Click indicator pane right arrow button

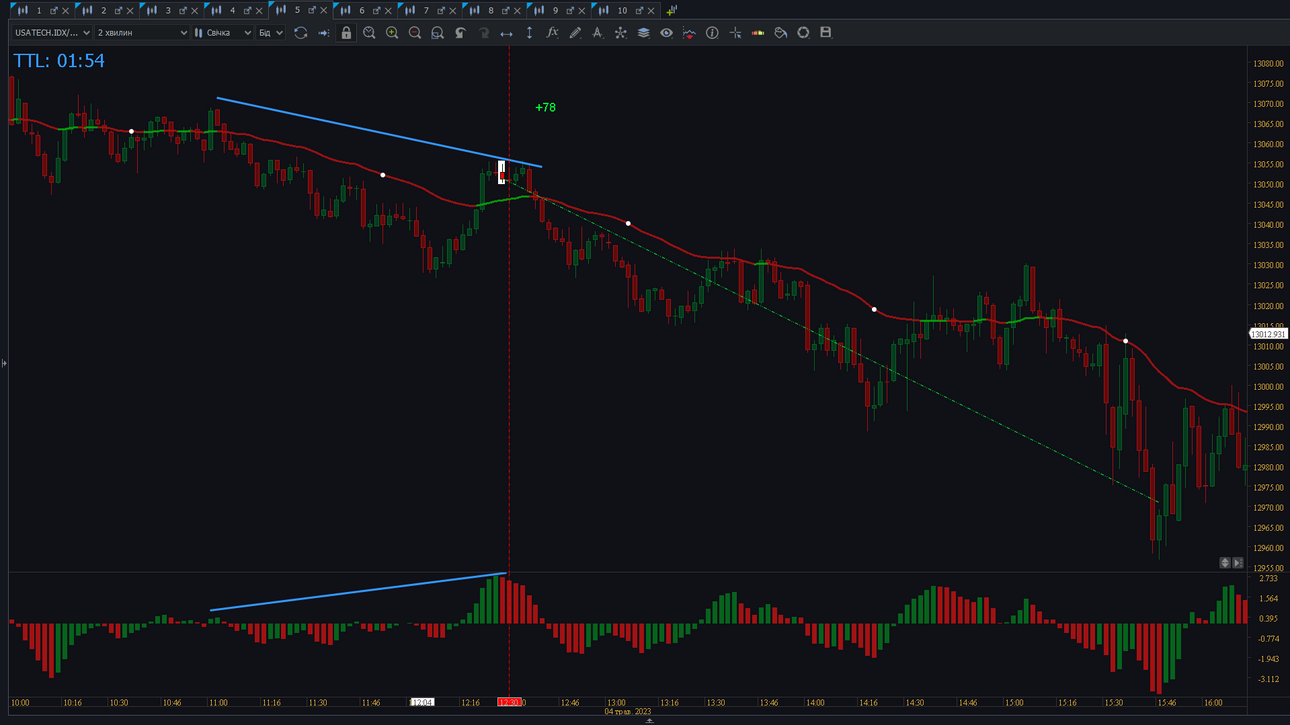click(x=1238, y=563)
